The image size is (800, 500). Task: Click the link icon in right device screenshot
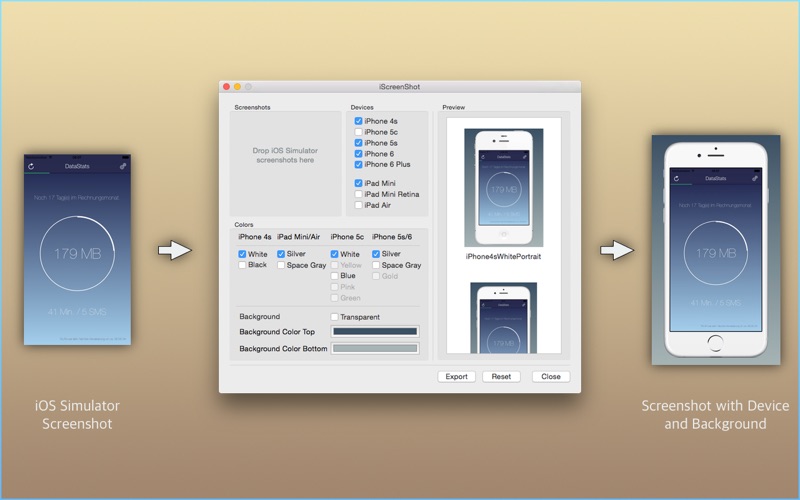coord(755,179)
